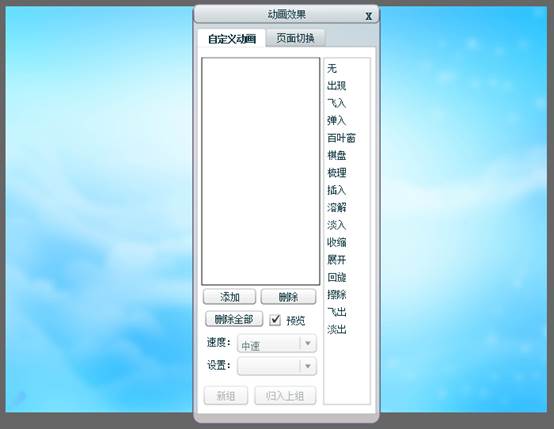Select the 展开 animation effect
The height and width of the screenshot is (429, 554).
click(x=336, y=260)
